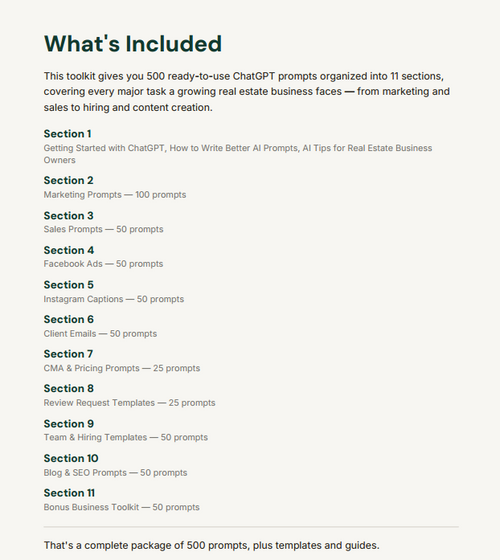
Task: Select the Section 8 heading
Action: (69, 389)
